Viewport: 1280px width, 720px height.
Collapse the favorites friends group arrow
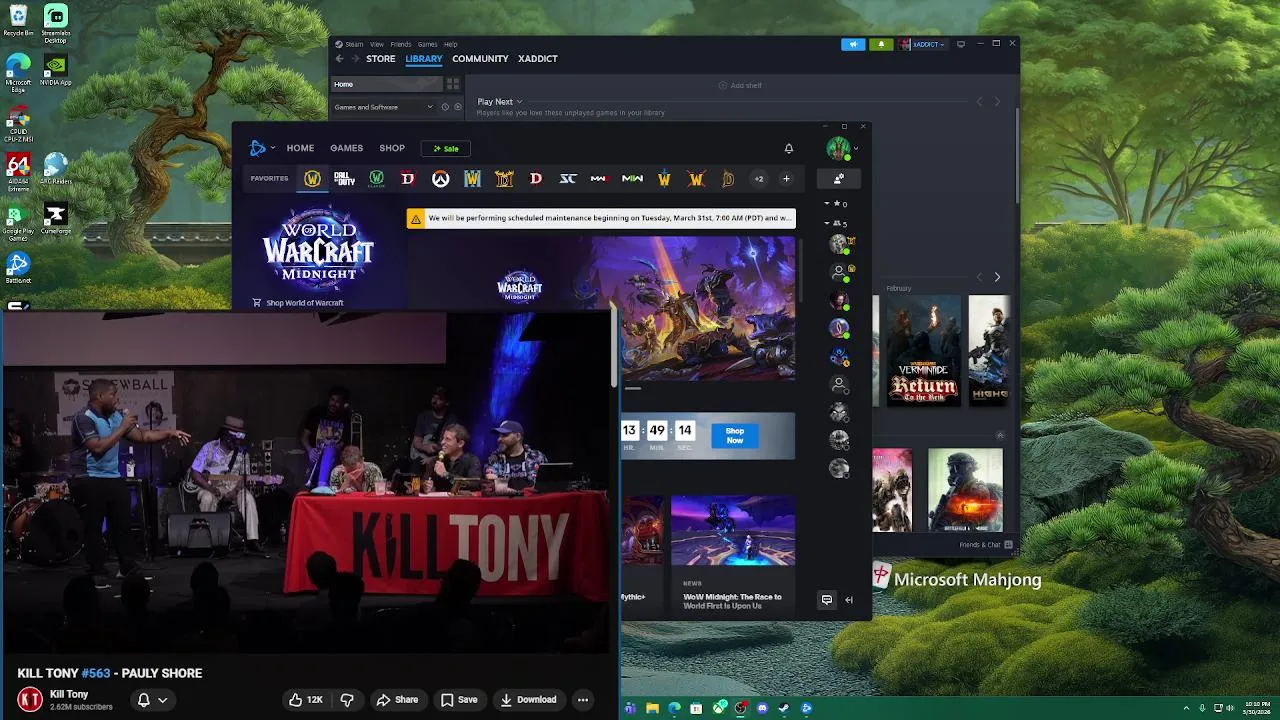tap(826, 204)
